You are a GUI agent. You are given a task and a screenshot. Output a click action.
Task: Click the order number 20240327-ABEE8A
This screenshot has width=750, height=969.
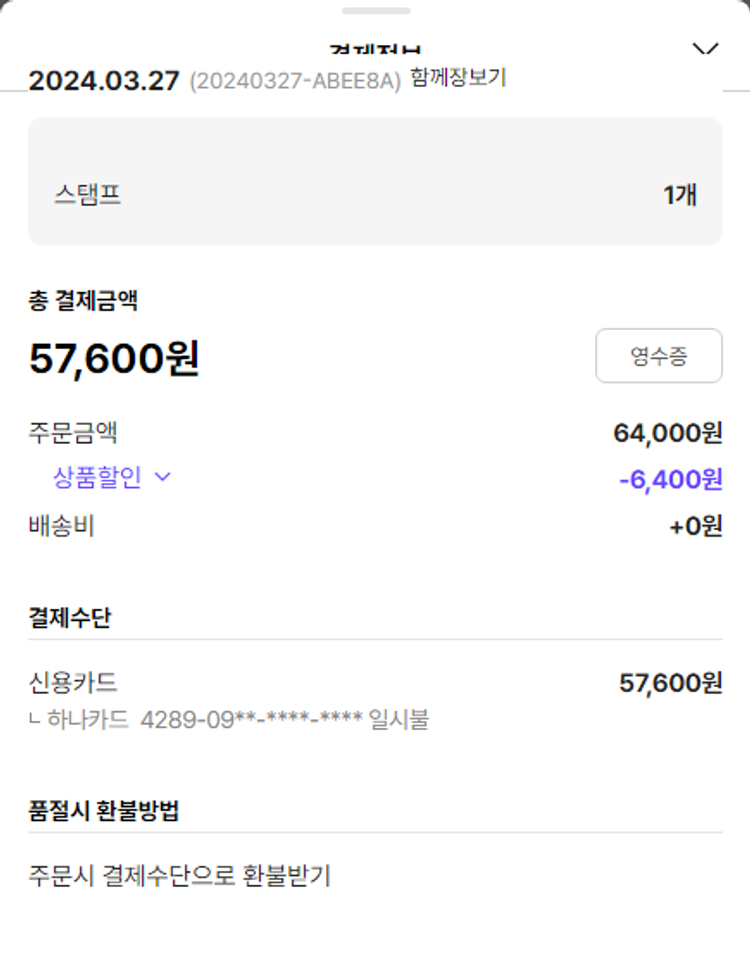click(295, 81)
